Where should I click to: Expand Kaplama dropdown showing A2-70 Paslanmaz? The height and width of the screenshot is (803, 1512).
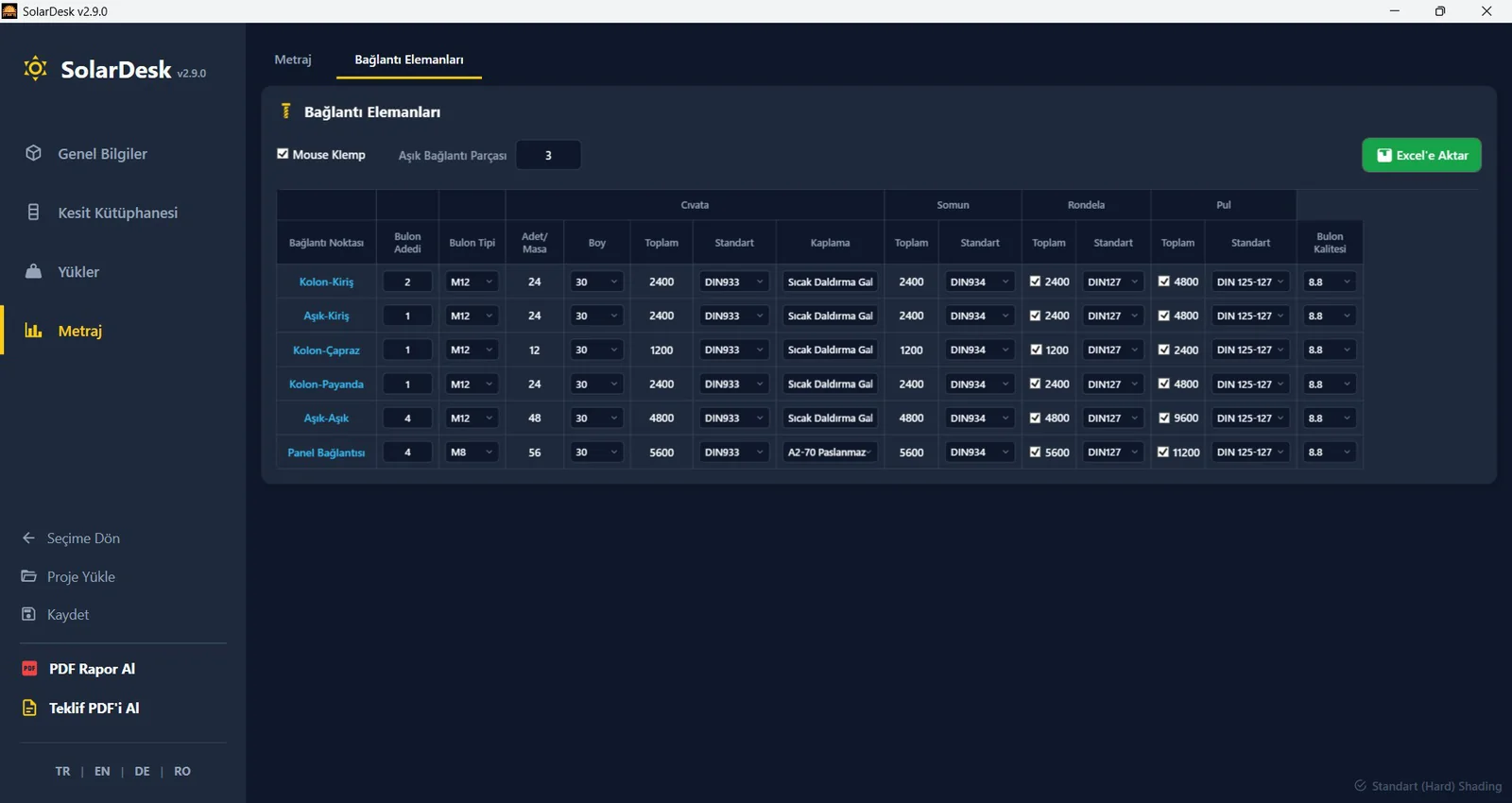point(831,453)
